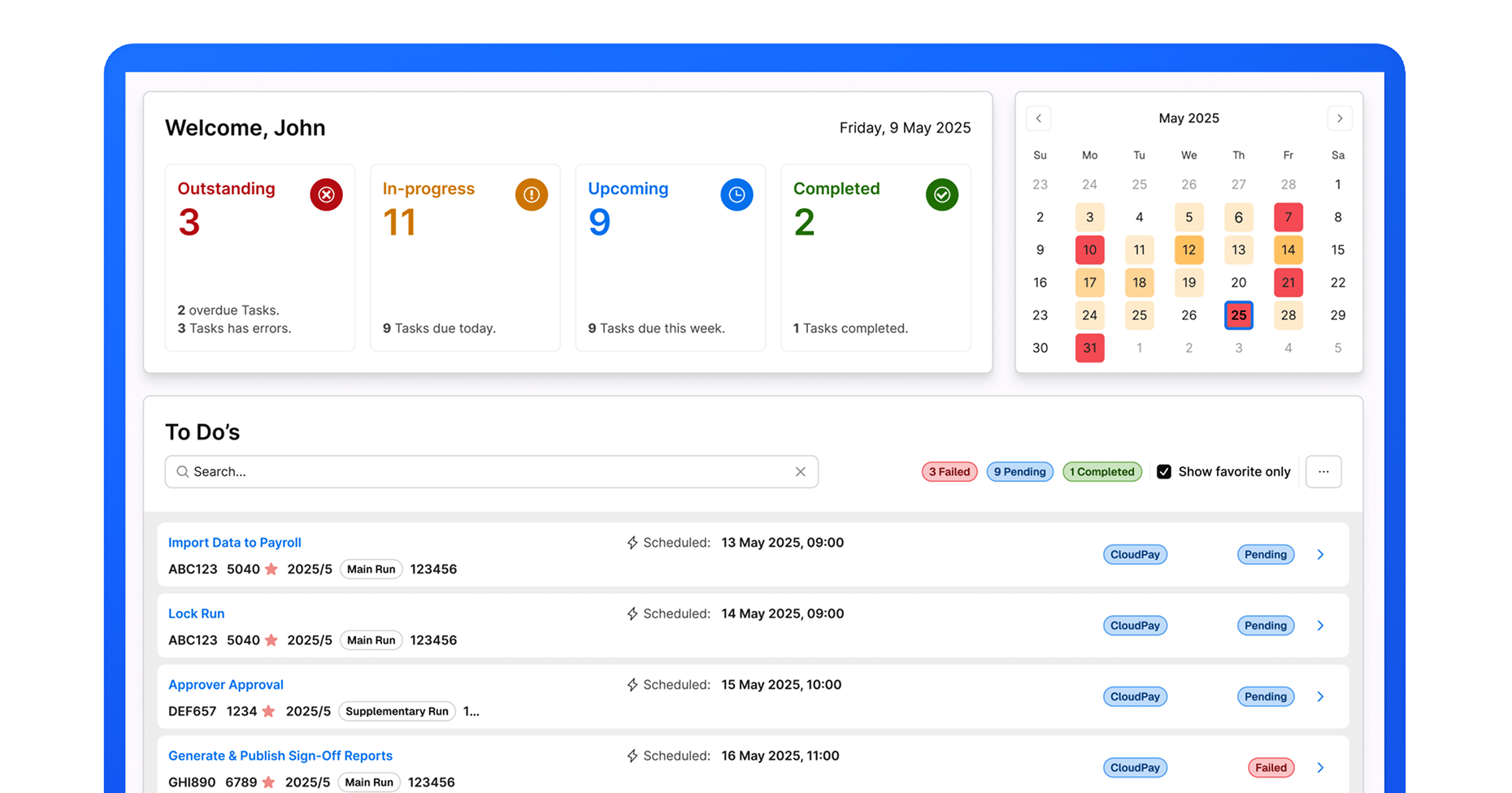Click GHI890 code in Sign-Off Reports row

[x=192, y=782]
